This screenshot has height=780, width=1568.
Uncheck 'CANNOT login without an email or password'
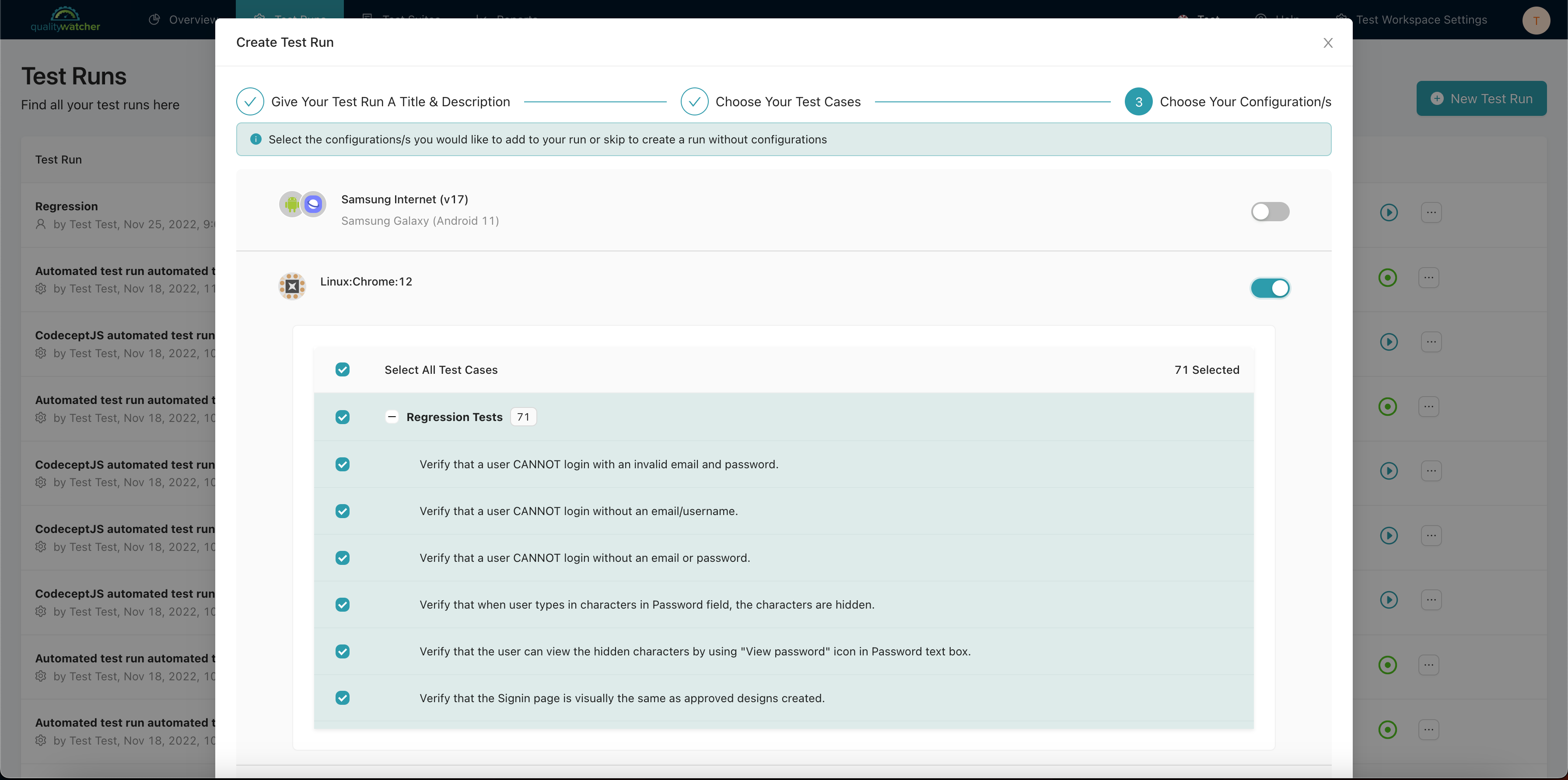343,558
